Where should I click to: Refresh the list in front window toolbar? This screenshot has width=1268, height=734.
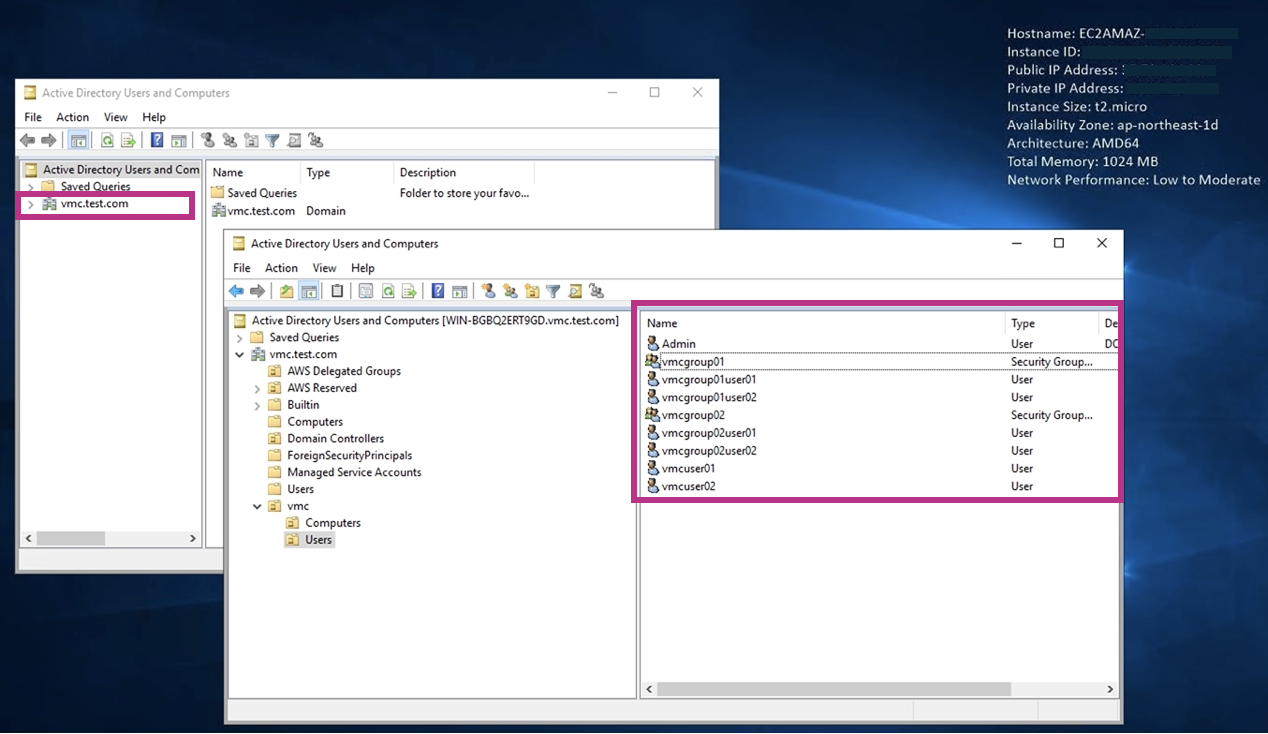[x=387, y=291]
